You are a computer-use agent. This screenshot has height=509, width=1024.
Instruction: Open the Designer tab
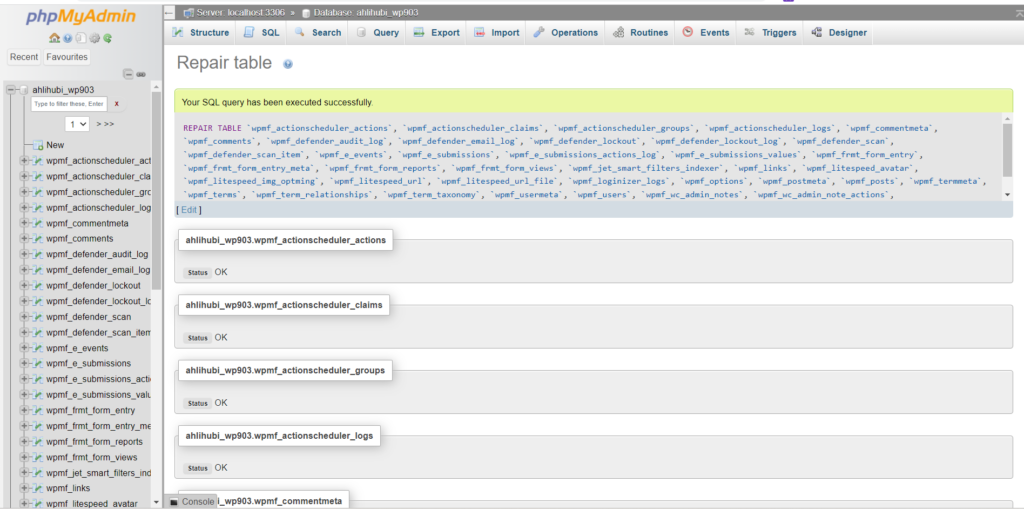[x=839, y=33]
